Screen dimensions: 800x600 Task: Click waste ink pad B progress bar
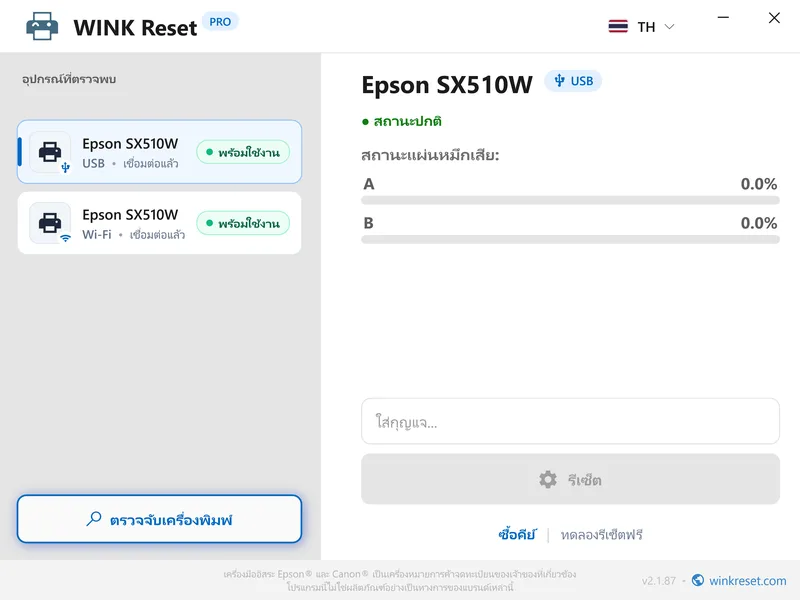click(x=570, y=240)
